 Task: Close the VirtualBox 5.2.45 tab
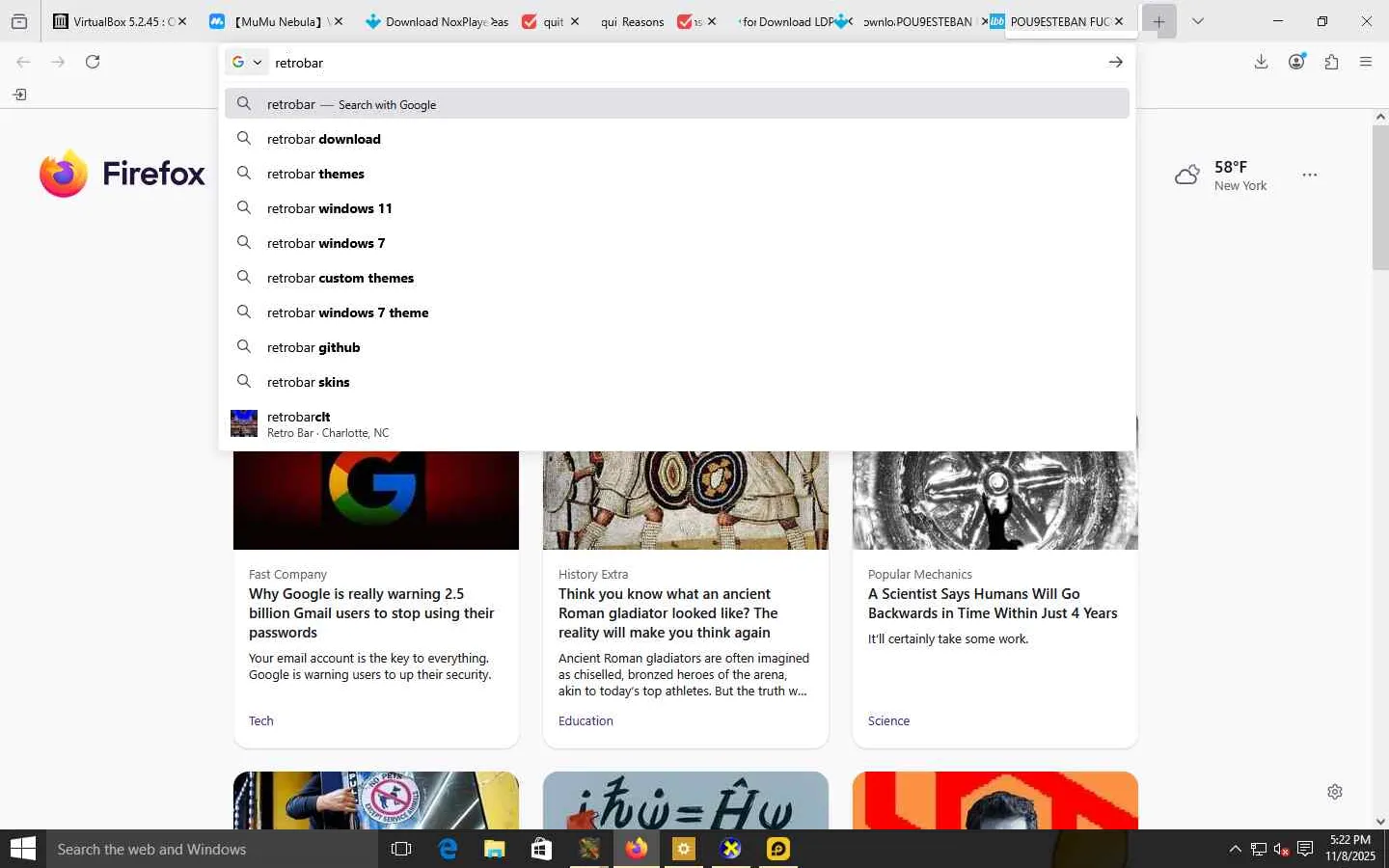pos(181,21)
